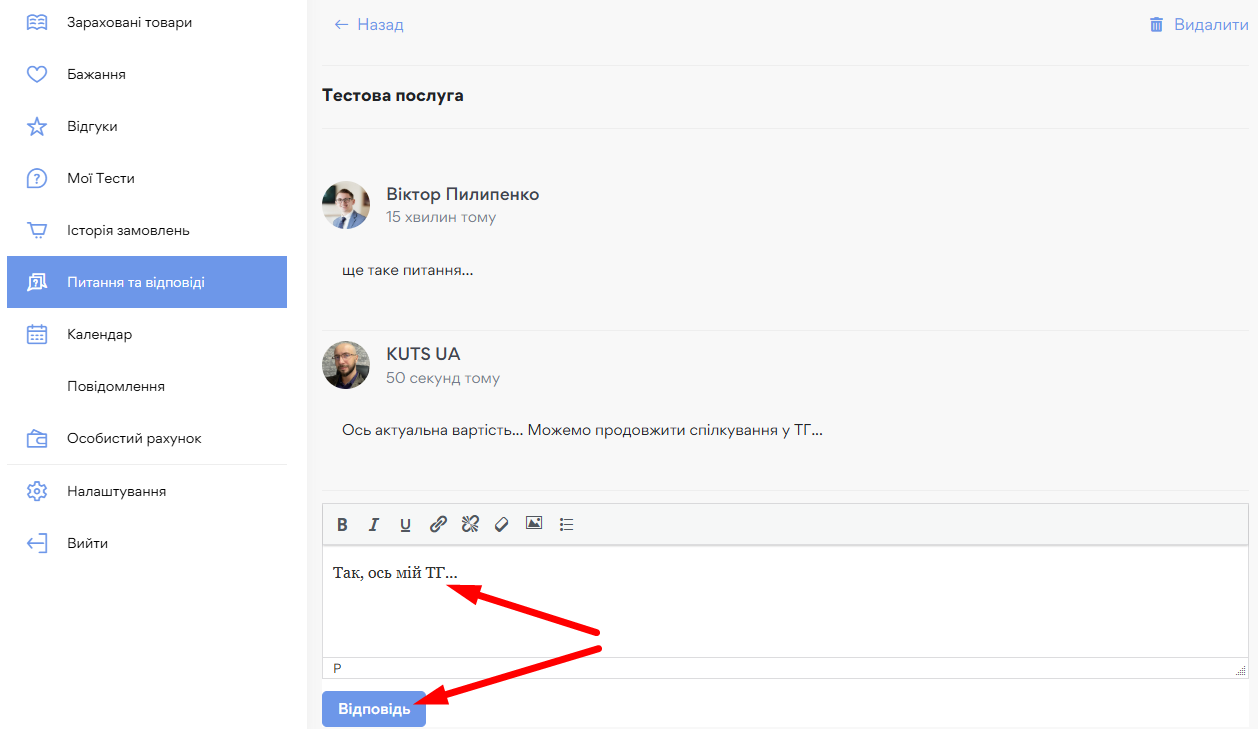Remove link using the unlink icon
Image resolution: width=1258 pixels, height=729 pixels.
pos(470,524)
